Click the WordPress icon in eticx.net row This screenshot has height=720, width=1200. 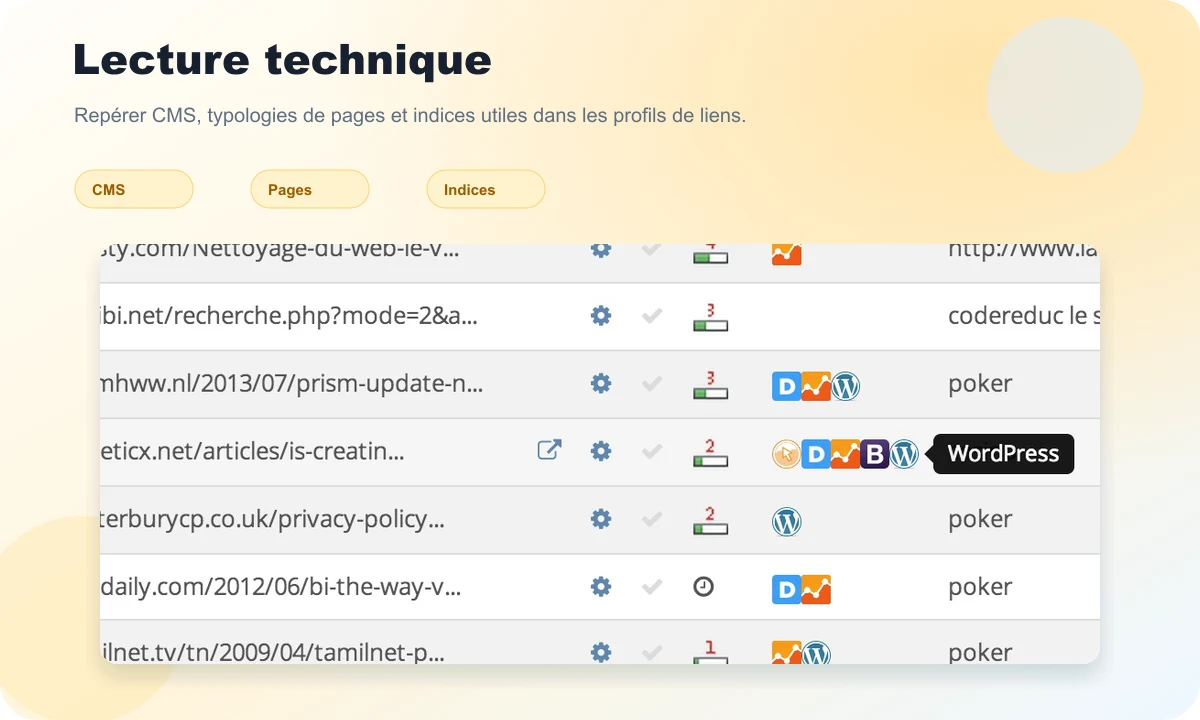(904, 454)
